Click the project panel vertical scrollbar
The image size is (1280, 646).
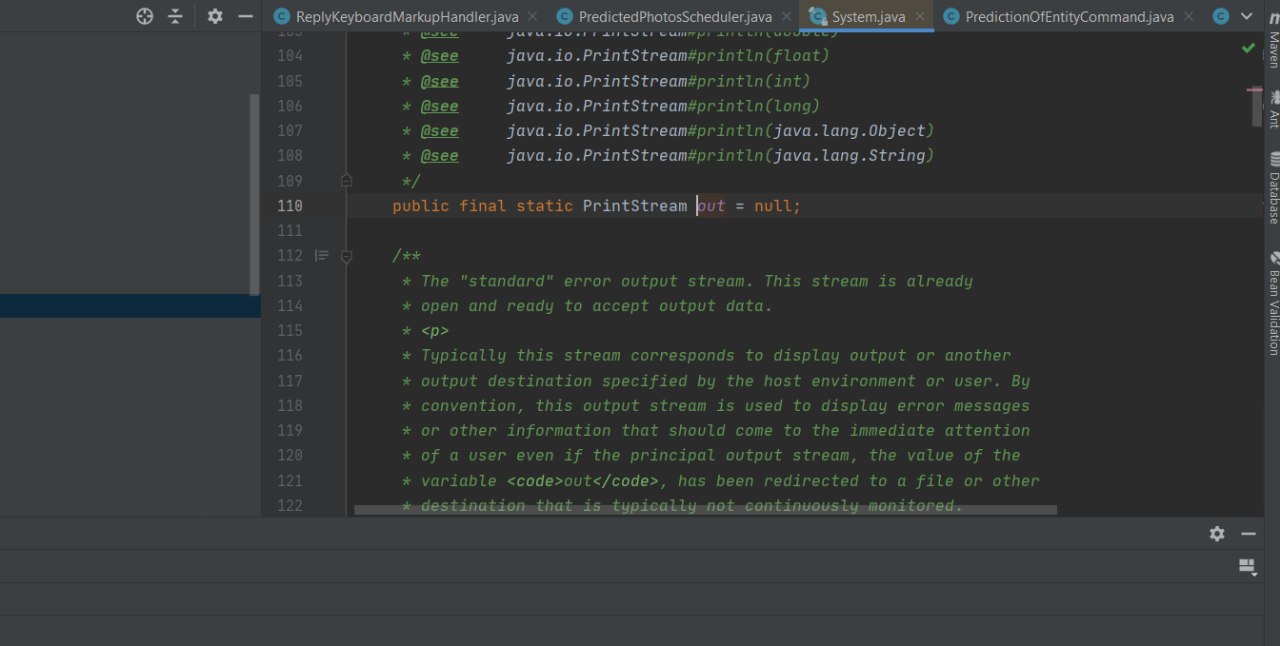[254, 195]
